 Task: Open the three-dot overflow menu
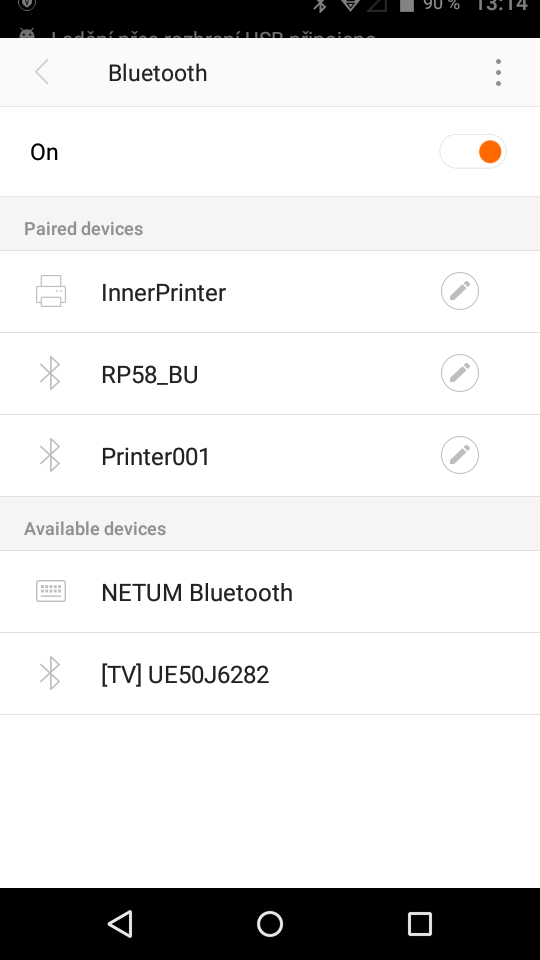coord(498,72)
